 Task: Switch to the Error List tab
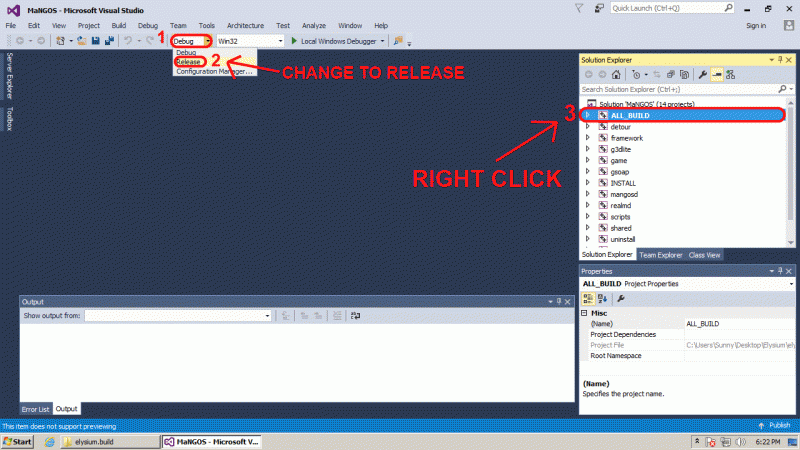tap(35, 409)
